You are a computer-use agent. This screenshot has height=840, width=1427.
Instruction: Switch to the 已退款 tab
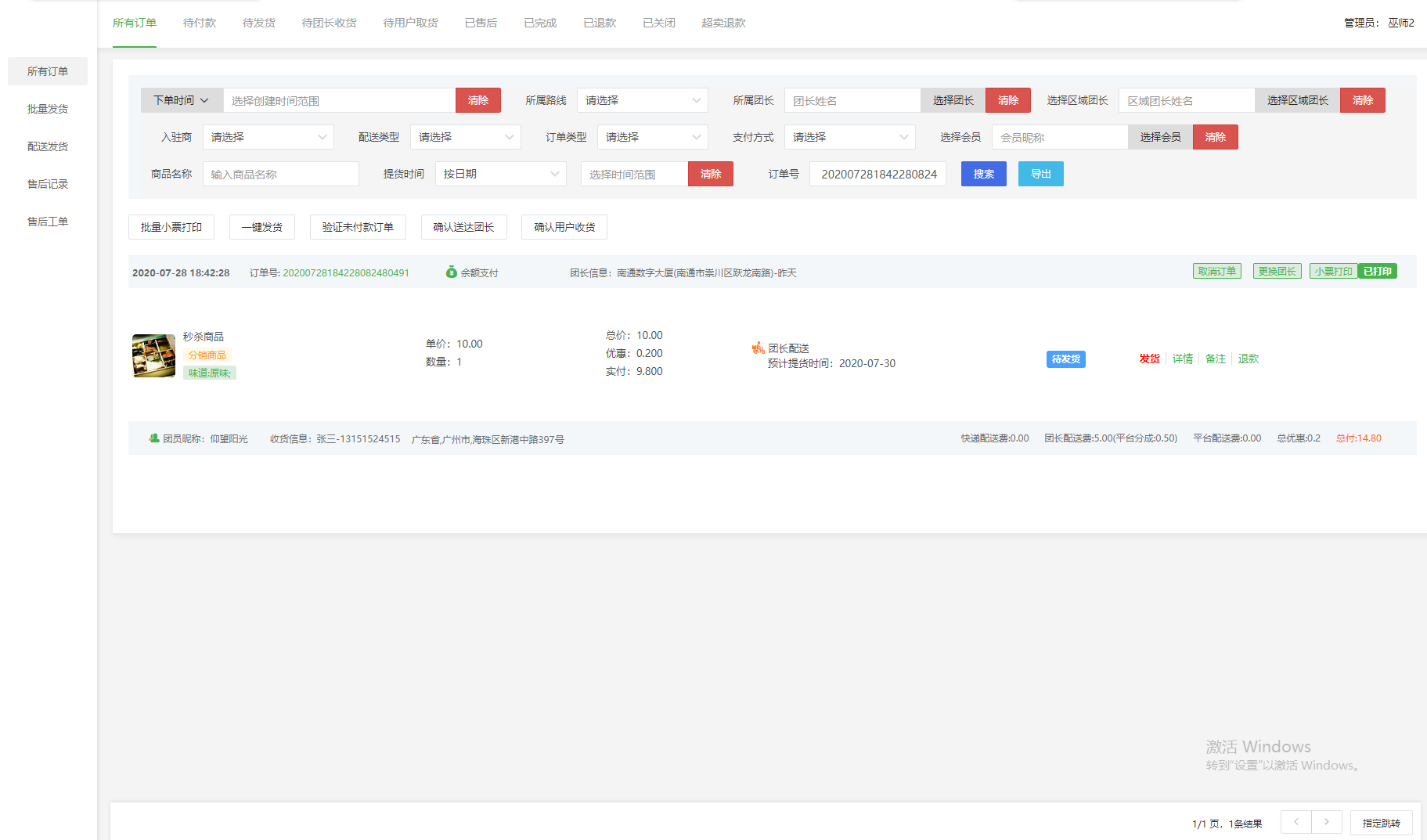600,23
